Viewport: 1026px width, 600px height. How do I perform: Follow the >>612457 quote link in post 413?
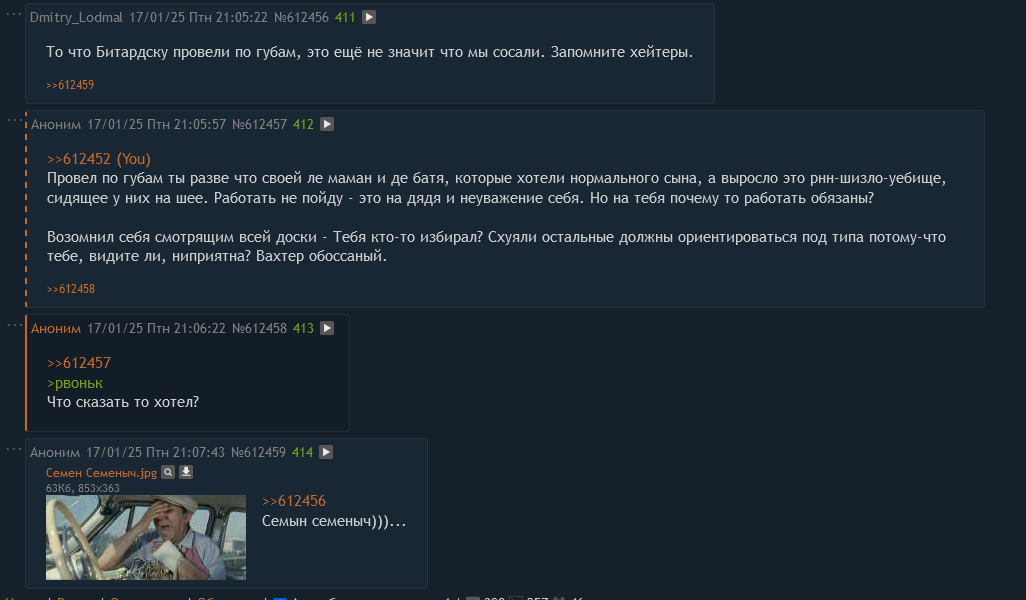pos(79,363)
